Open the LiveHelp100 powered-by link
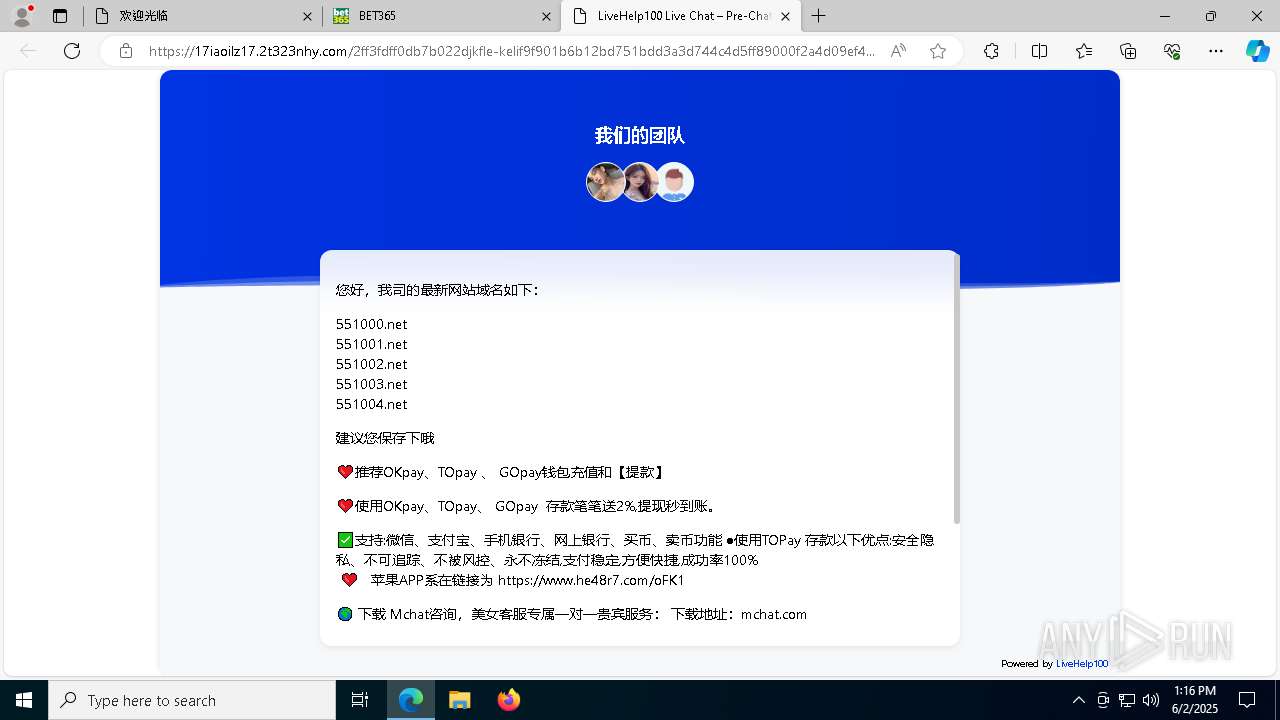 (1082, 664)
